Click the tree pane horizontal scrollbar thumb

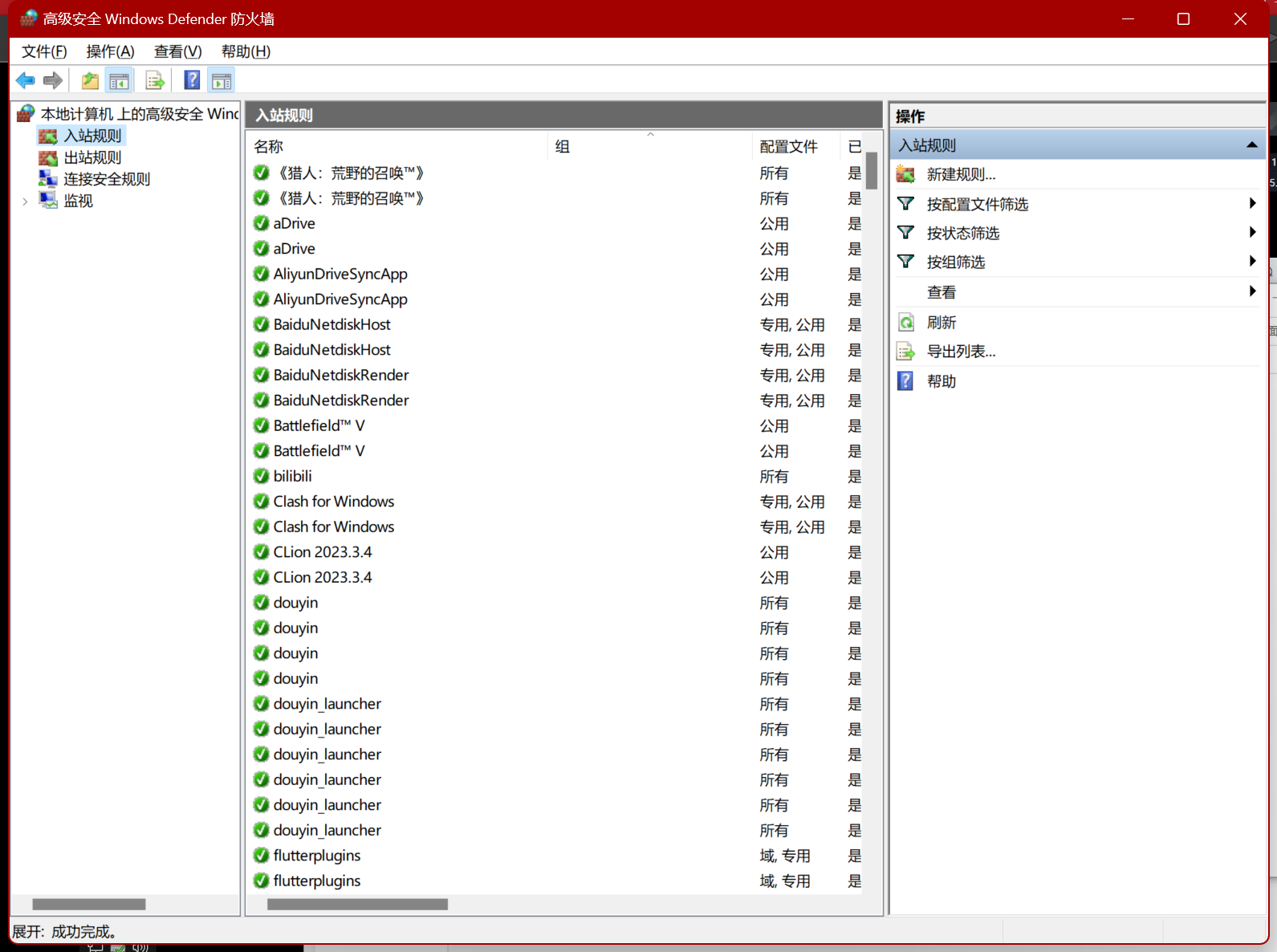[x=89, y=905]
